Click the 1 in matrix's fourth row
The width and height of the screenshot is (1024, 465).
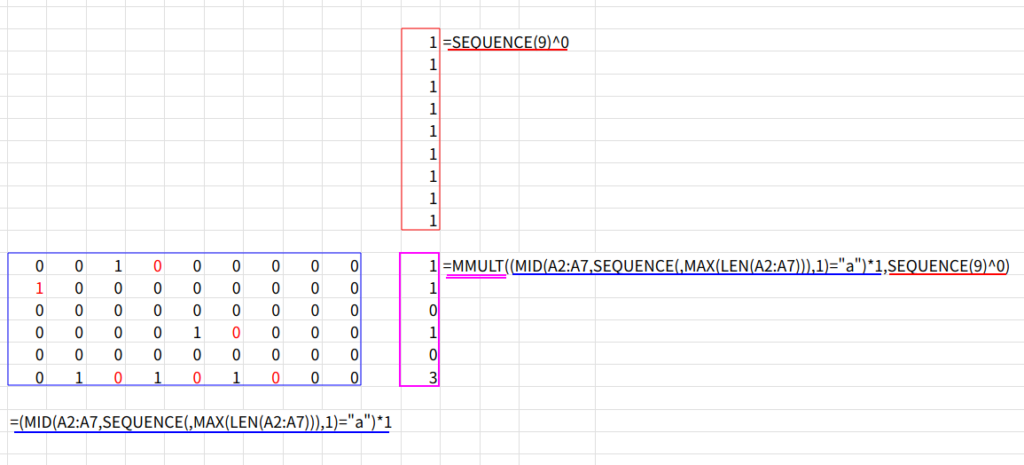[x=196, y=332]
